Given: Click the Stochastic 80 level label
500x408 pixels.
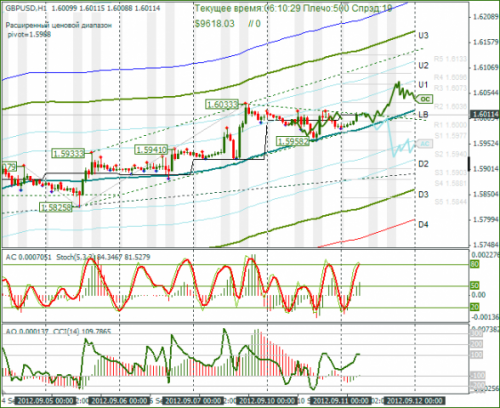Looking at the screenshot, I should [475, 264].
